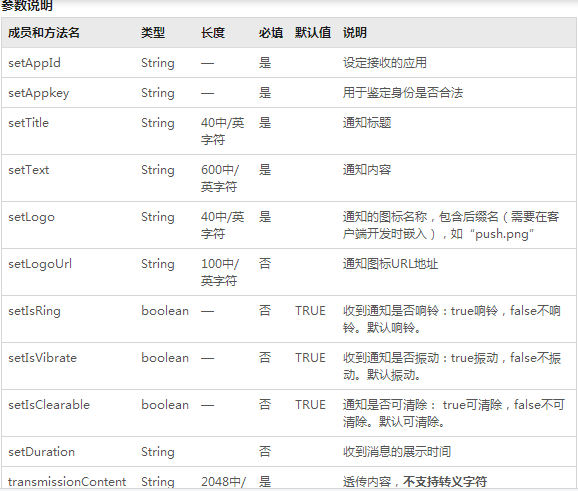Click the description 收到消息的展示时间
Image resolution: width=578 pixels, height=491 pixels.
tap(397, 452)
